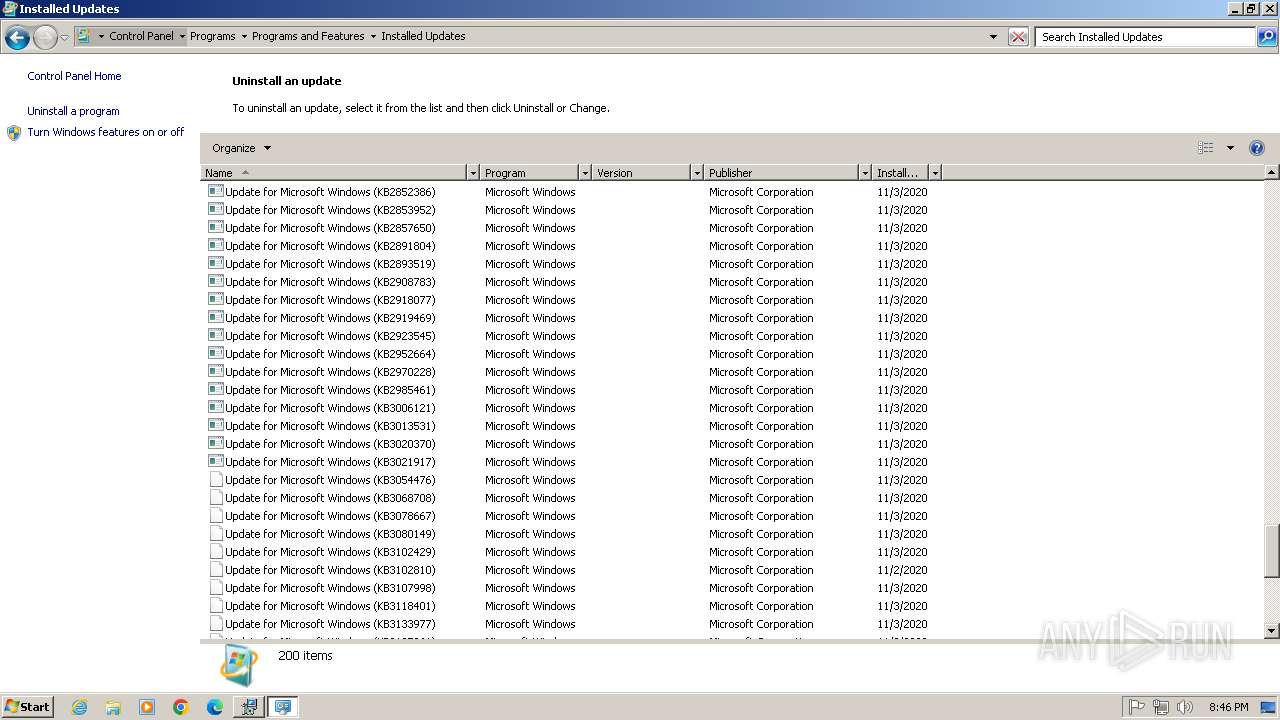This screenshot has width=1280, height=720.
Task: Open the Name column filter dropdown
Action: 473,173
